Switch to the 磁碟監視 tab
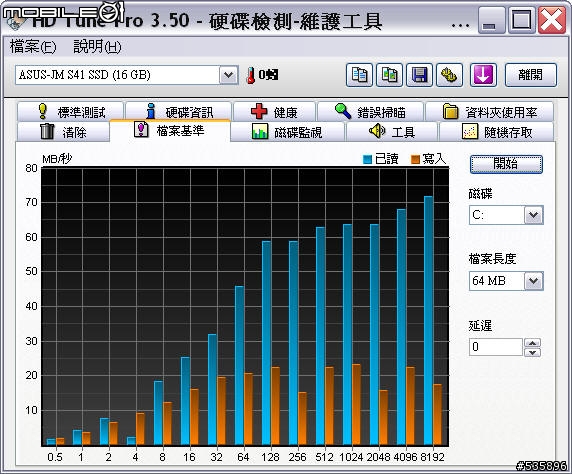572x474 pixels. pyautogui.click(x=287, y=132)
